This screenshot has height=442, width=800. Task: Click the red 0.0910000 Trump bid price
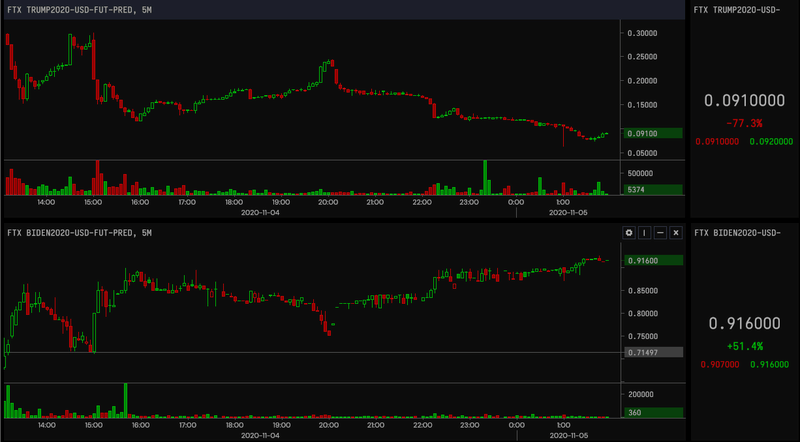[717, 141]
